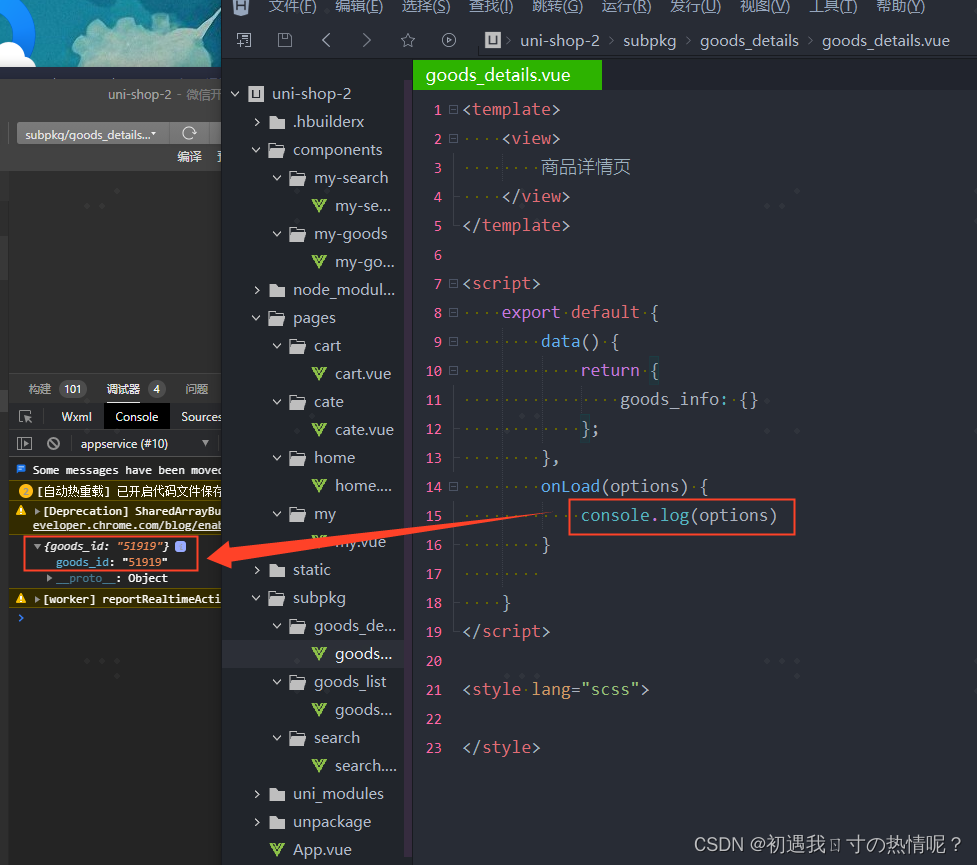Open the 运行(R) menu
Viewport: 977px width, 865px height.
pyautogui.click(x=626, y=7)
